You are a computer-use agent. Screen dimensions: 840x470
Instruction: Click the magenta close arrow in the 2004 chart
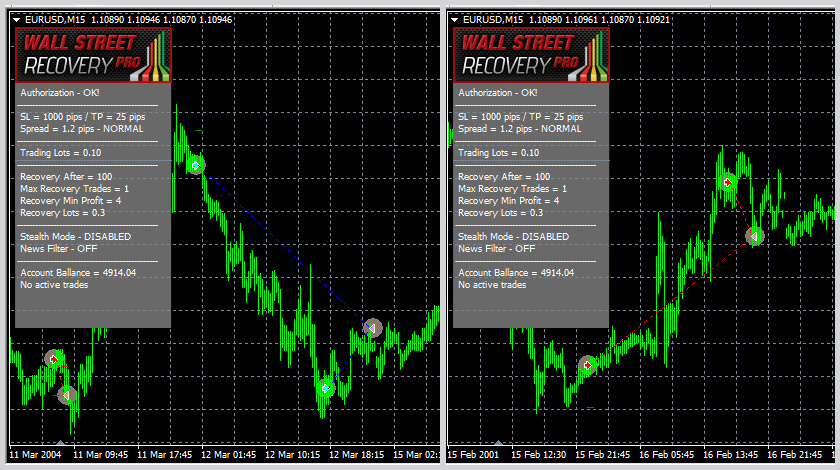(372, 327)
